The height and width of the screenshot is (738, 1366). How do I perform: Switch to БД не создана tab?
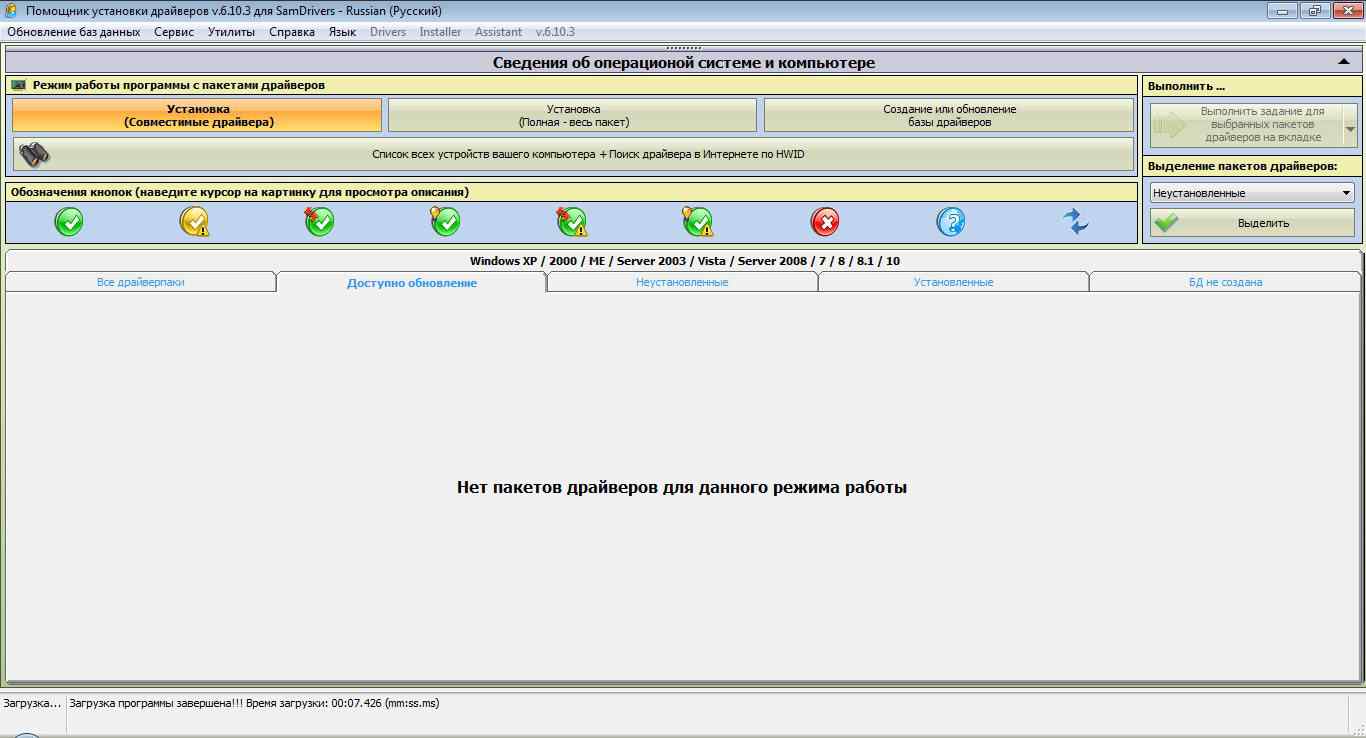1225,282
